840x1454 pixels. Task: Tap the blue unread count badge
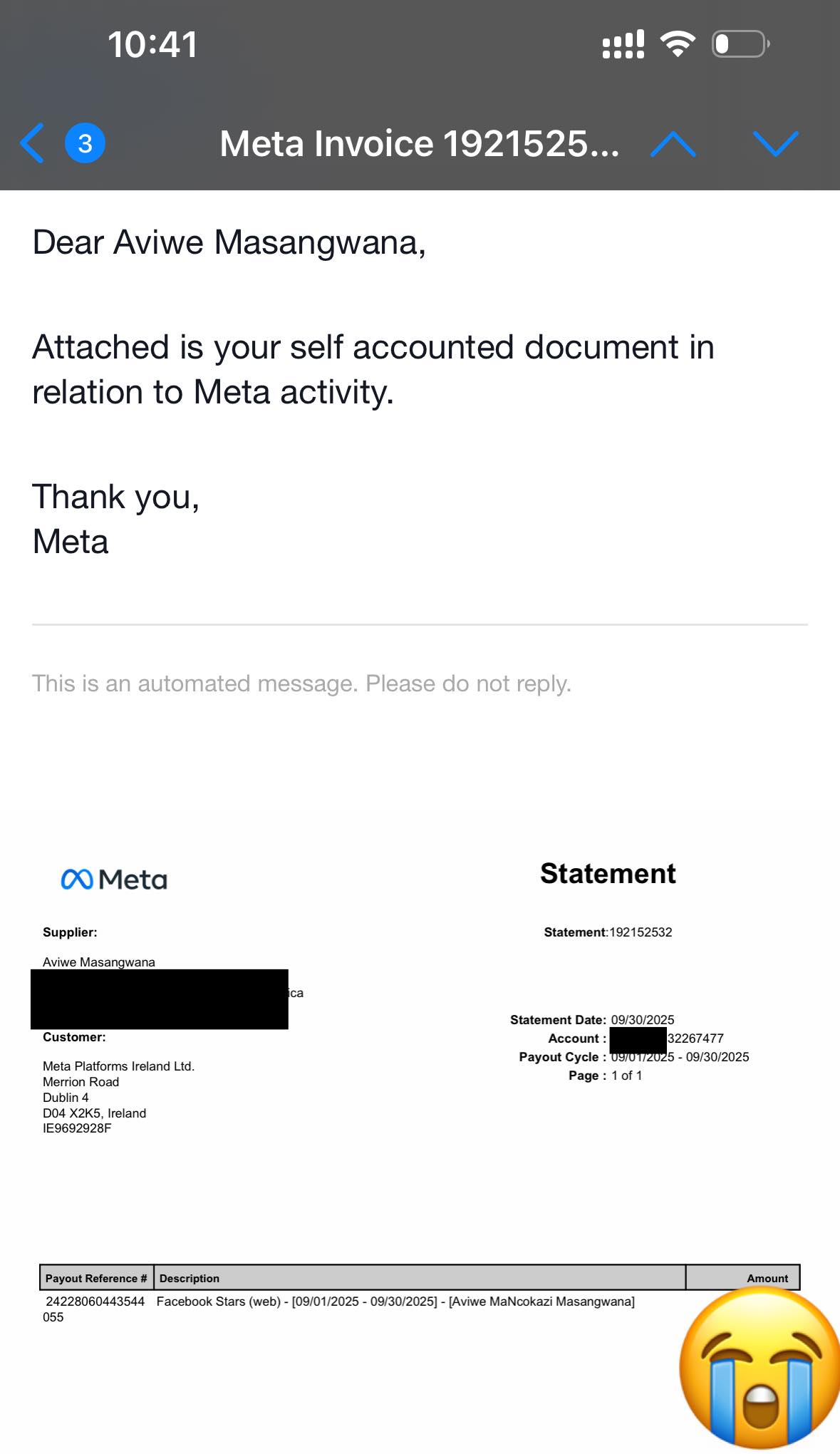click(x=85, y=143)
